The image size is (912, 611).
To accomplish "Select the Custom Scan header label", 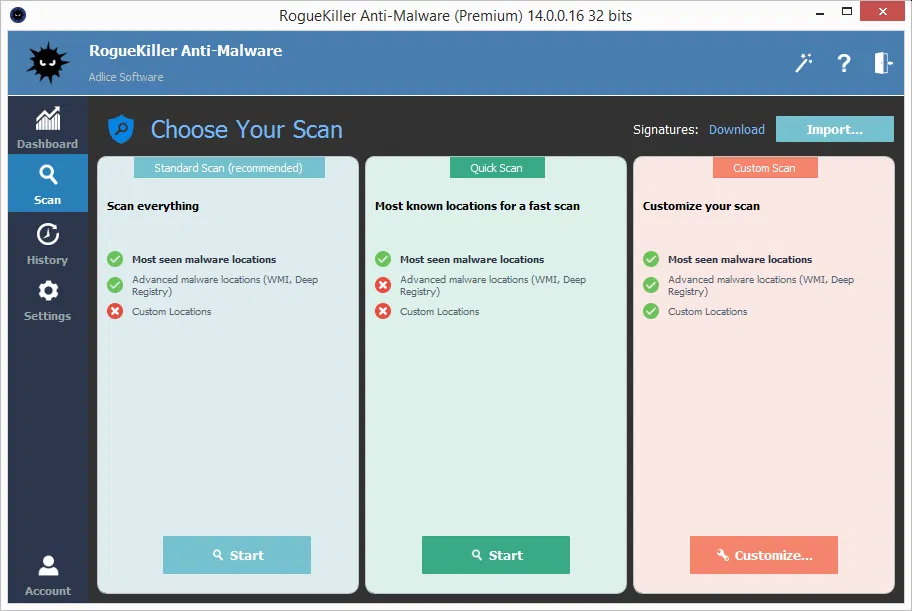I will click(765, 168).
